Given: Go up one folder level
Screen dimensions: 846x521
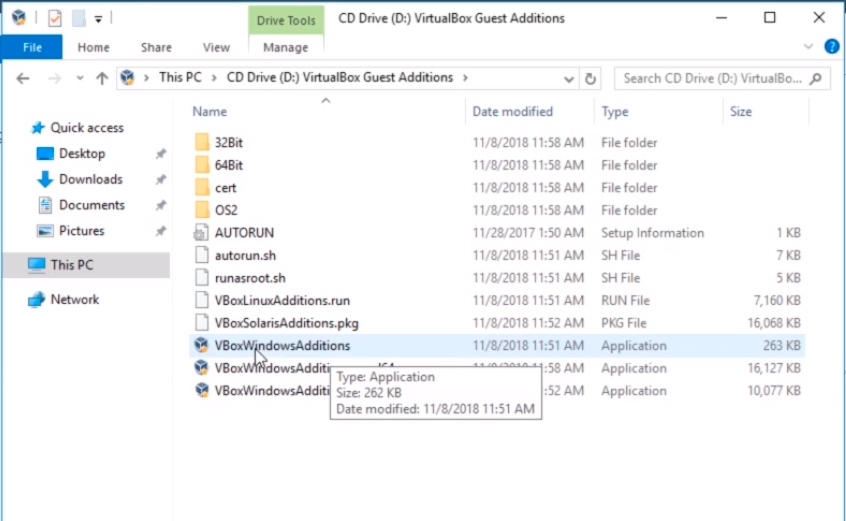Looking at the screenshot, I should pyautogui.click(x=101, y=79).
